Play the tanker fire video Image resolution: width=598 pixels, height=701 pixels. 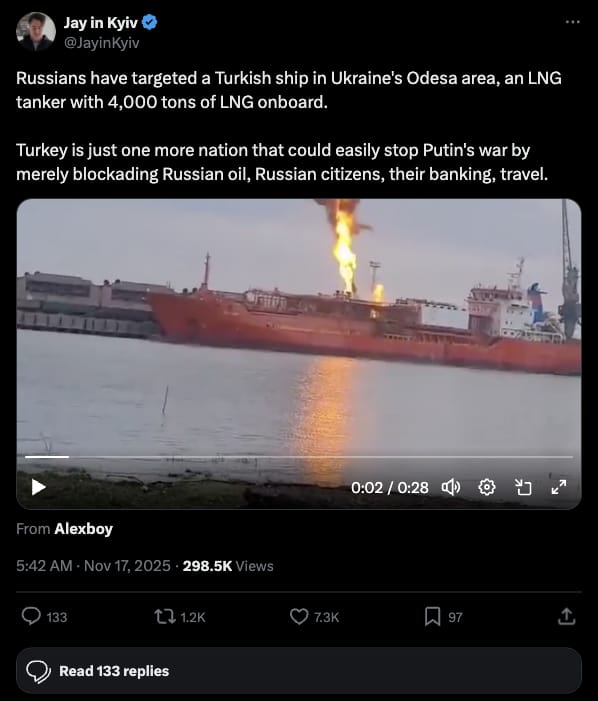click(x=39, y=487)
